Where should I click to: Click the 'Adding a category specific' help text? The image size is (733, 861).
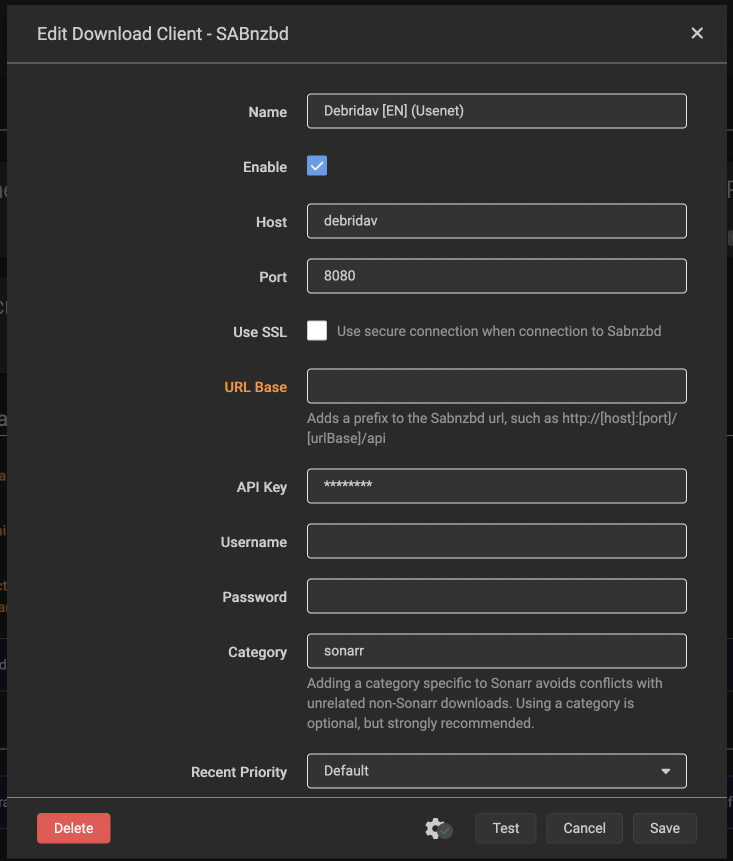pyautogui.click(x=485, y=703)
